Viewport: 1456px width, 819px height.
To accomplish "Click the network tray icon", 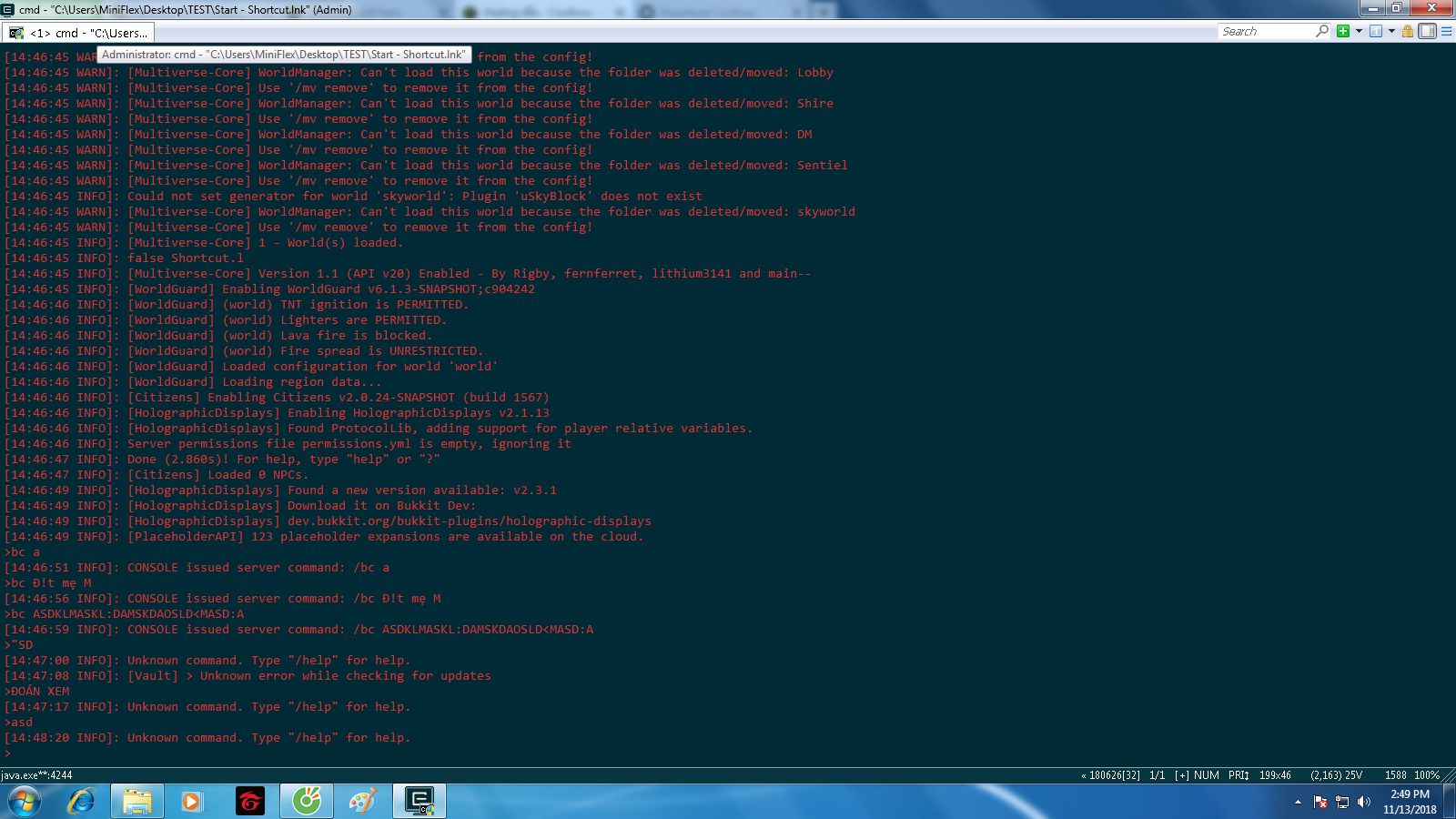I will (x=1342, y=802).
